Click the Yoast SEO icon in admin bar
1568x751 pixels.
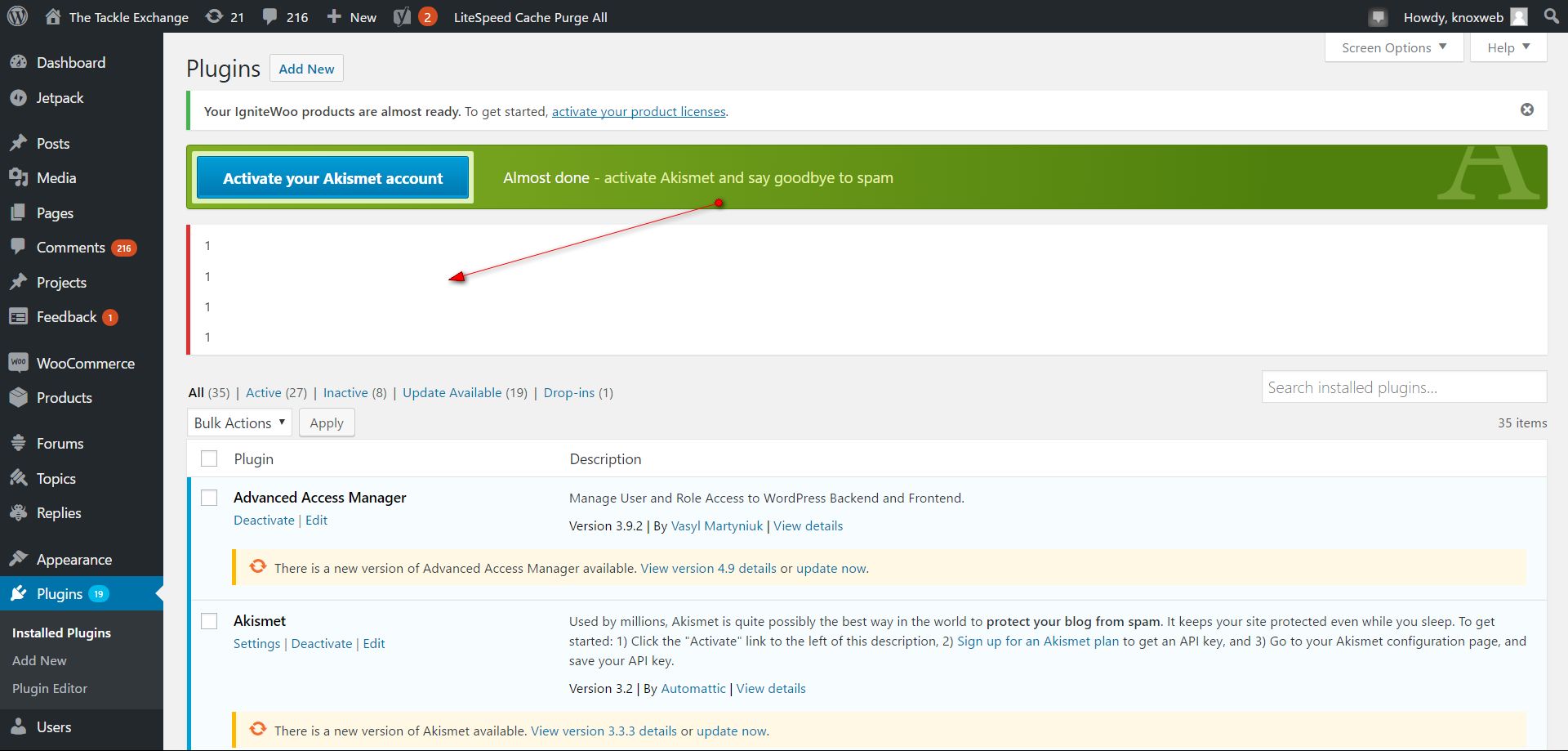tap(402, 16)
